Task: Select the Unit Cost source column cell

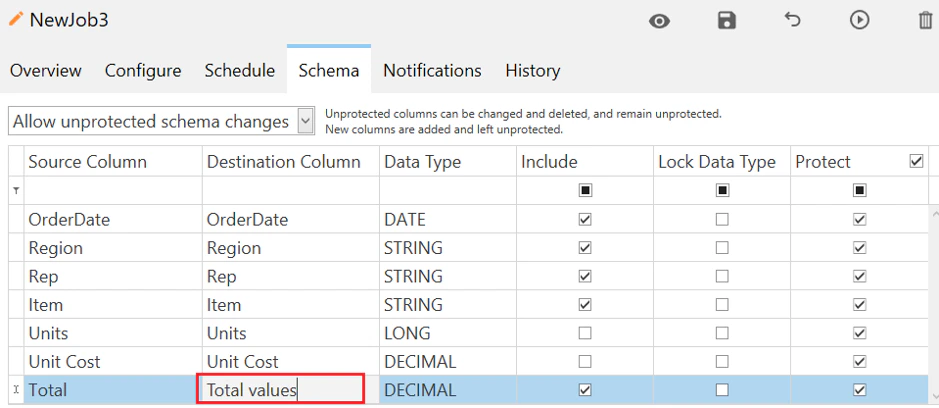Action: pos(113,361)
